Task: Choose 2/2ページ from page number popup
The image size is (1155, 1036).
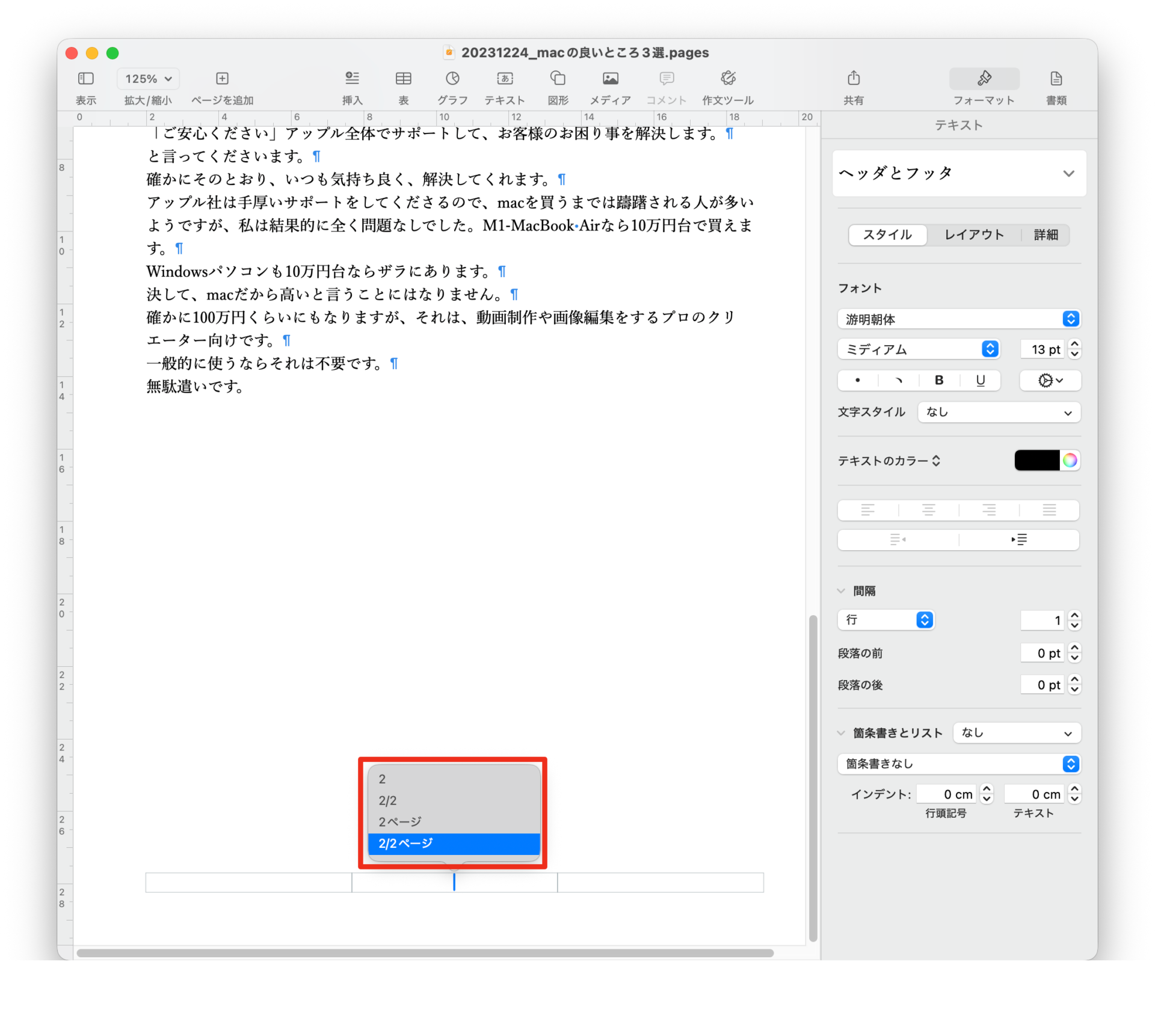Action: coord(454,844)
